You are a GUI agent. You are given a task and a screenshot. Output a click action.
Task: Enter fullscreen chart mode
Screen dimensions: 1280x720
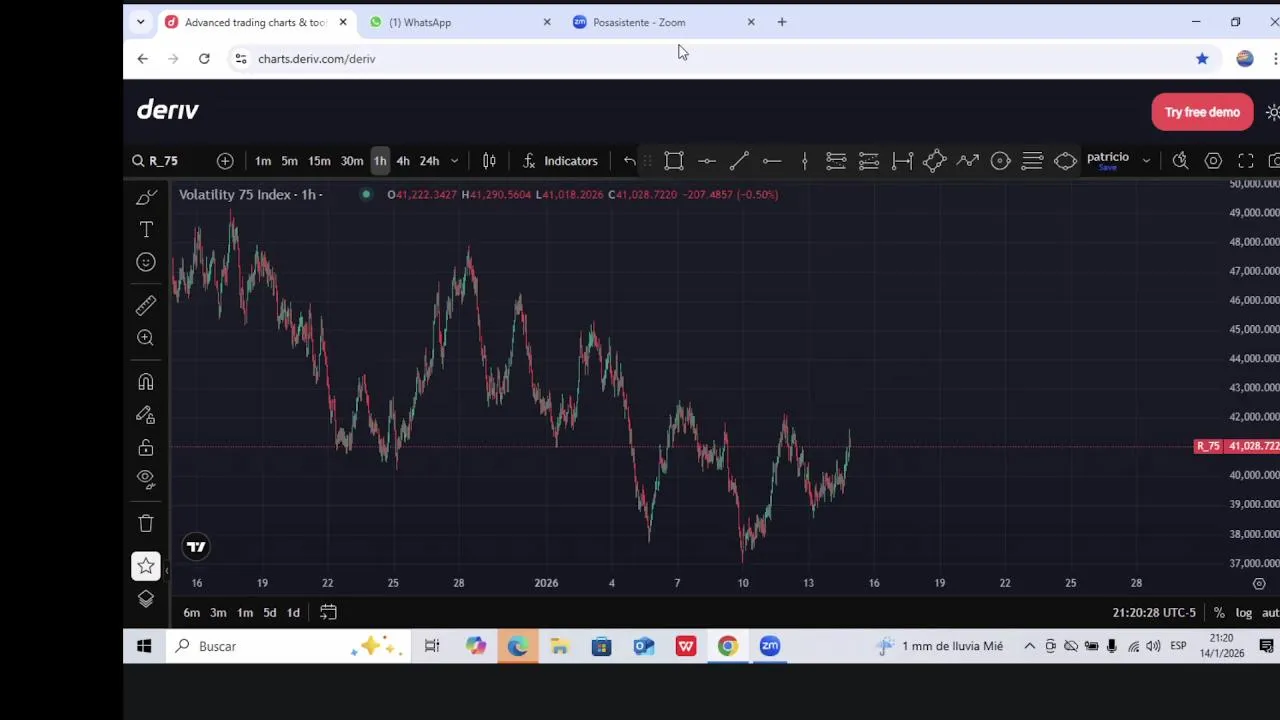tap(1246, 161)
